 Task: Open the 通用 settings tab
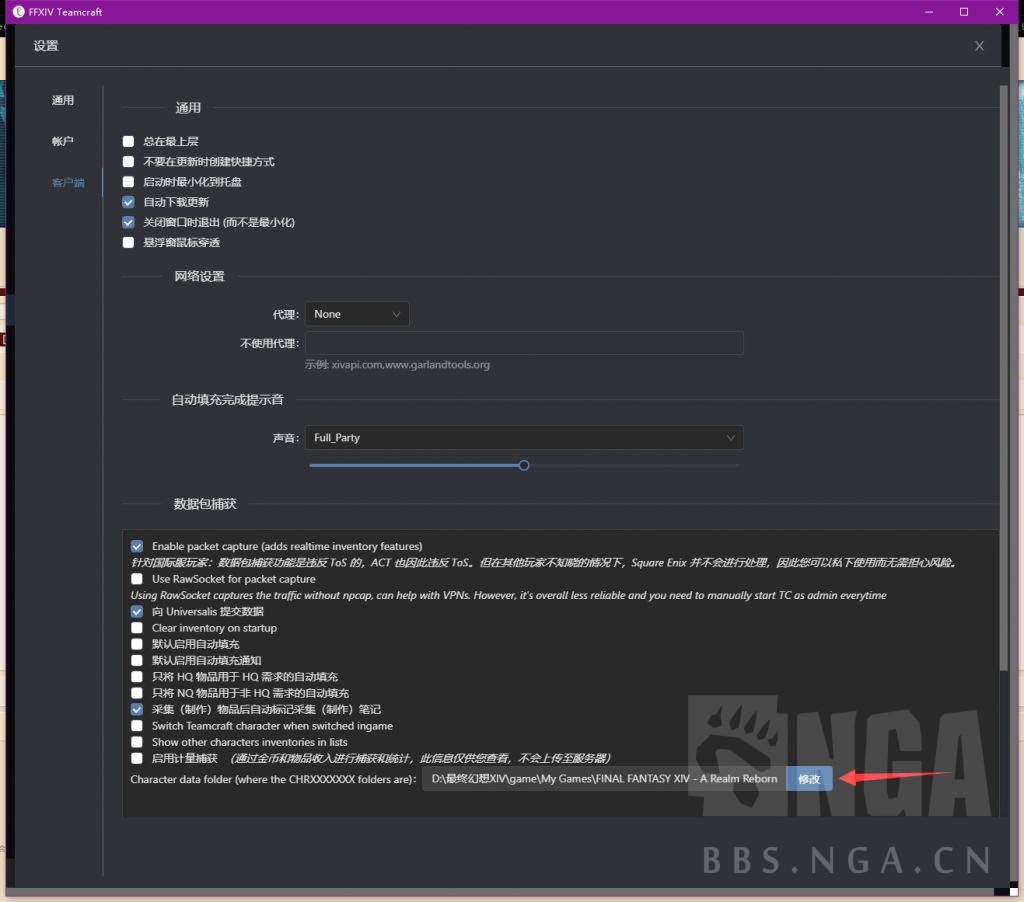tap(63, 100)
